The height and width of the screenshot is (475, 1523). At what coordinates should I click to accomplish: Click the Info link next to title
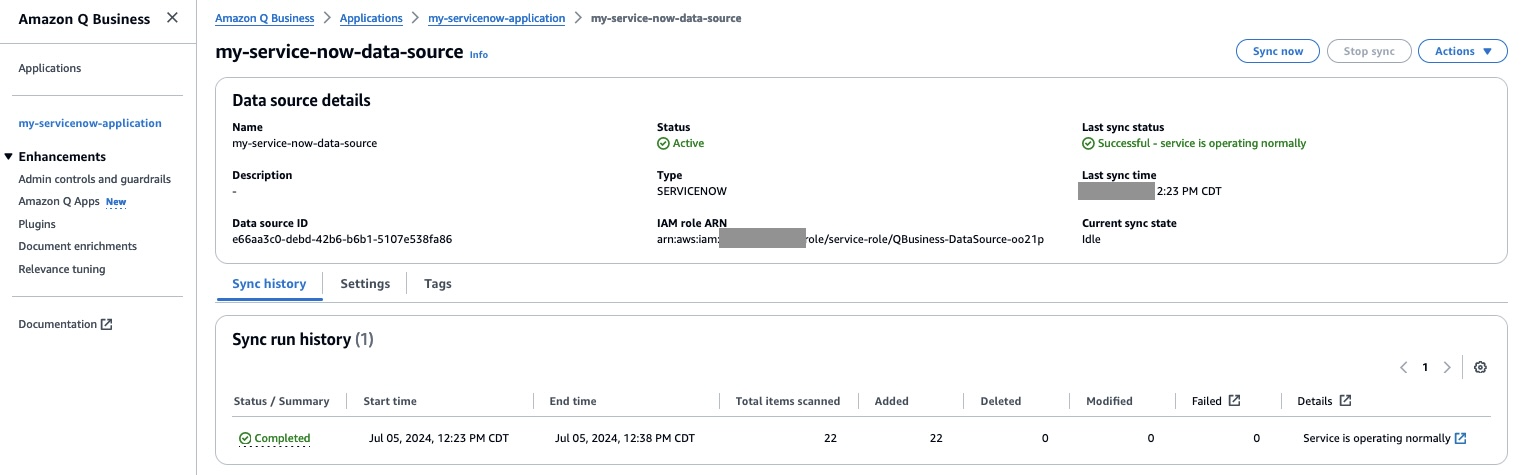coord(479,55)
